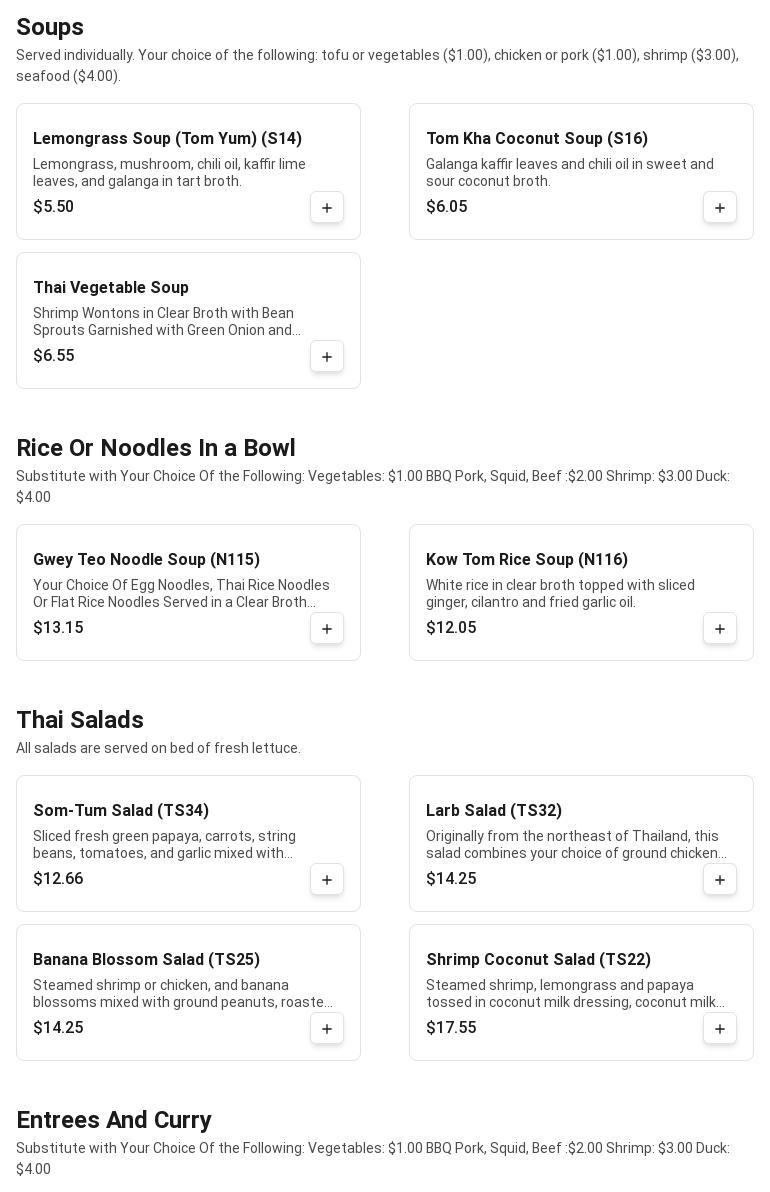This screenshot has width=770, height=1192.
Task: Open Tom Kha Coconut Soup (S16) details
Action: click(x=537, y=139)
